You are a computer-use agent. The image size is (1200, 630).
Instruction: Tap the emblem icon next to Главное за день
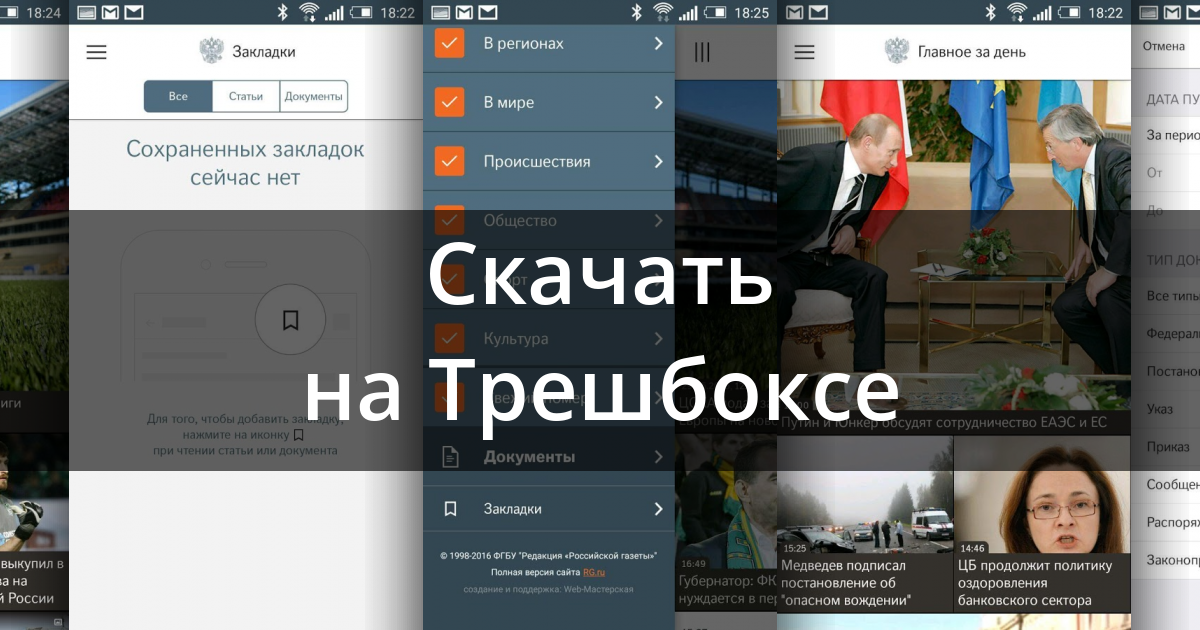point(897,51)
